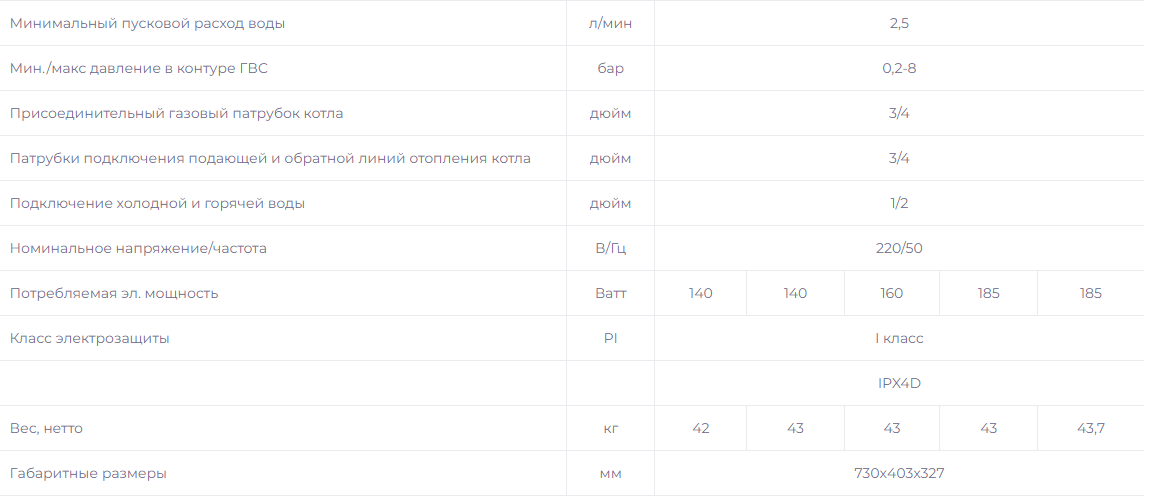Select the 730x403x327 dimensions value
Viewport: 1153px width, 501px height.
tap(899, 473)
